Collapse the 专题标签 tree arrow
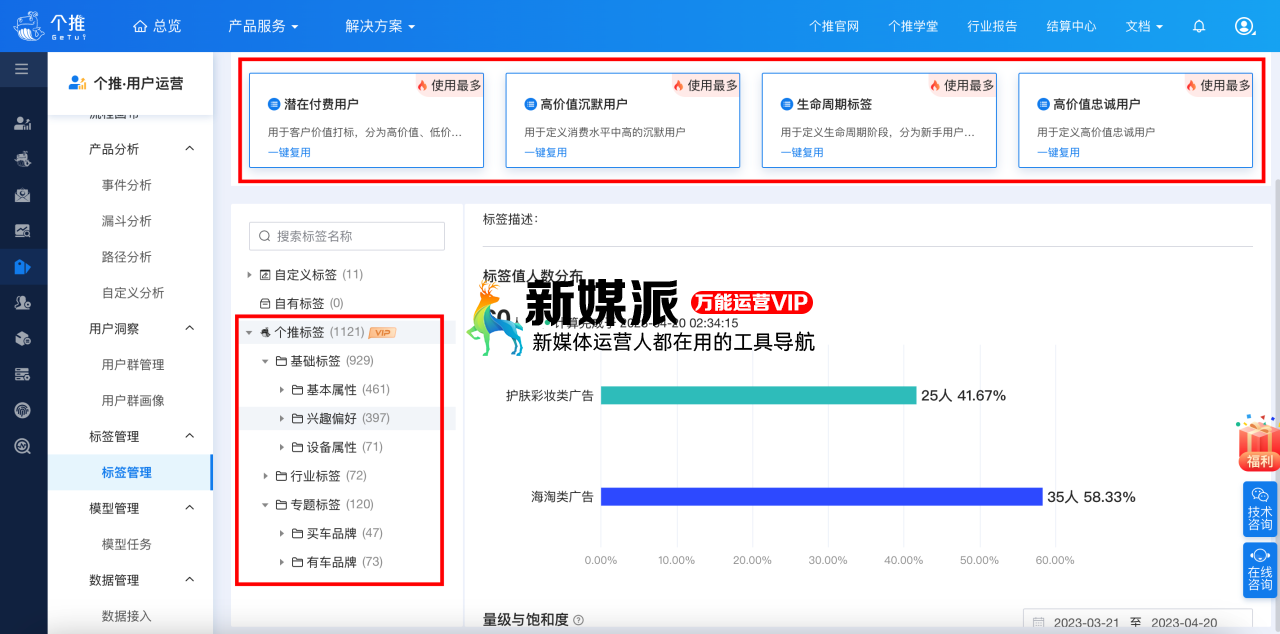Screen dimensions: 1280x634 [x=265, y=505]
